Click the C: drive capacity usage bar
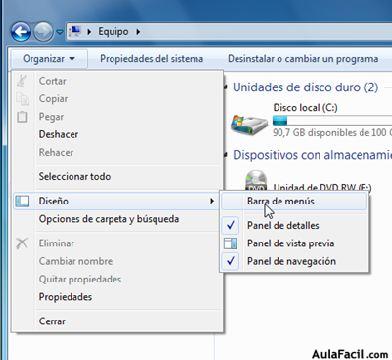The width and height of the screenshot is (392, 360). coord(332,120)
